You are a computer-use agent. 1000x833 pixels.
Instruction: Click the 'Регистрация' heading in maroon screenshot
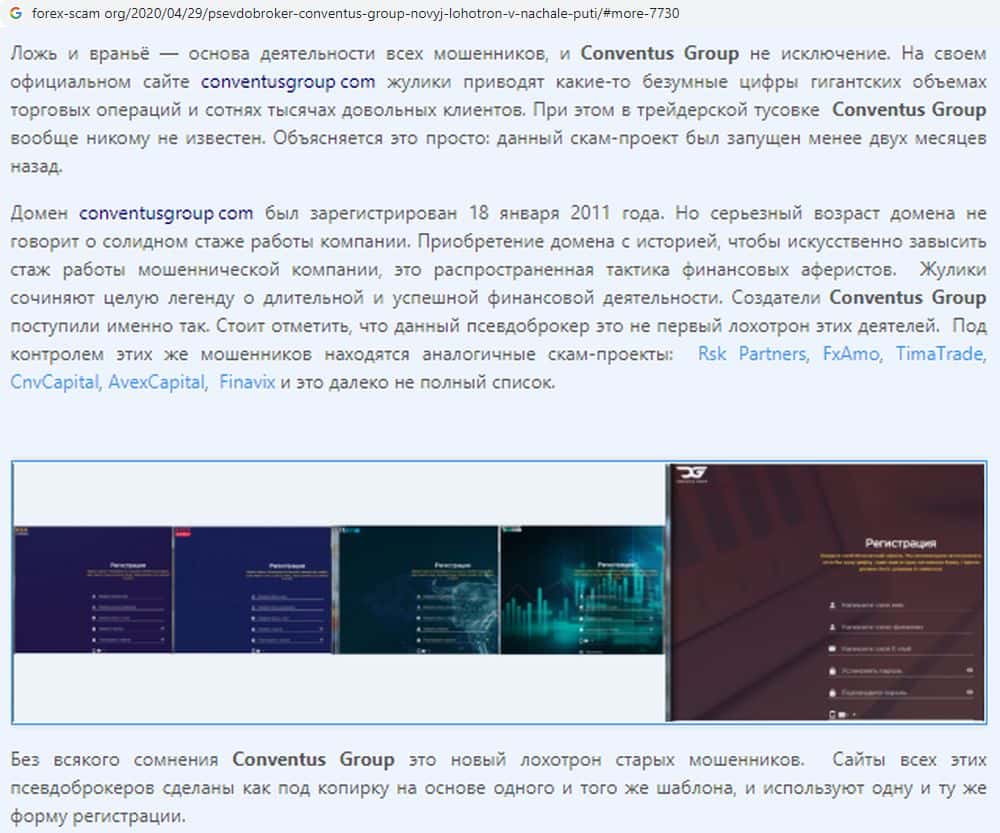900,543
